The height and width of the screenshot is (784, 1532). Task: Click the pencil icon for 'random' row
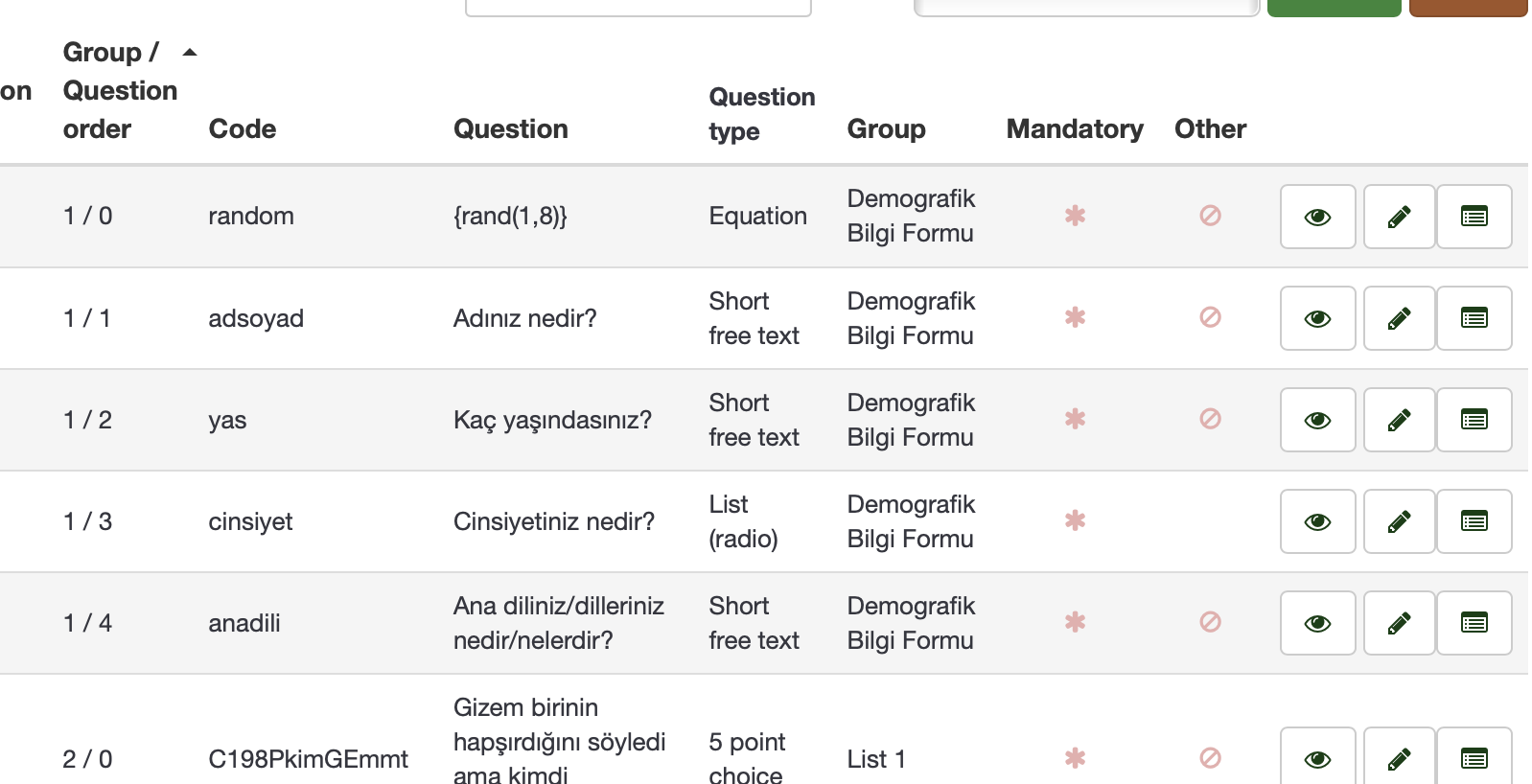pos(1399,217)
